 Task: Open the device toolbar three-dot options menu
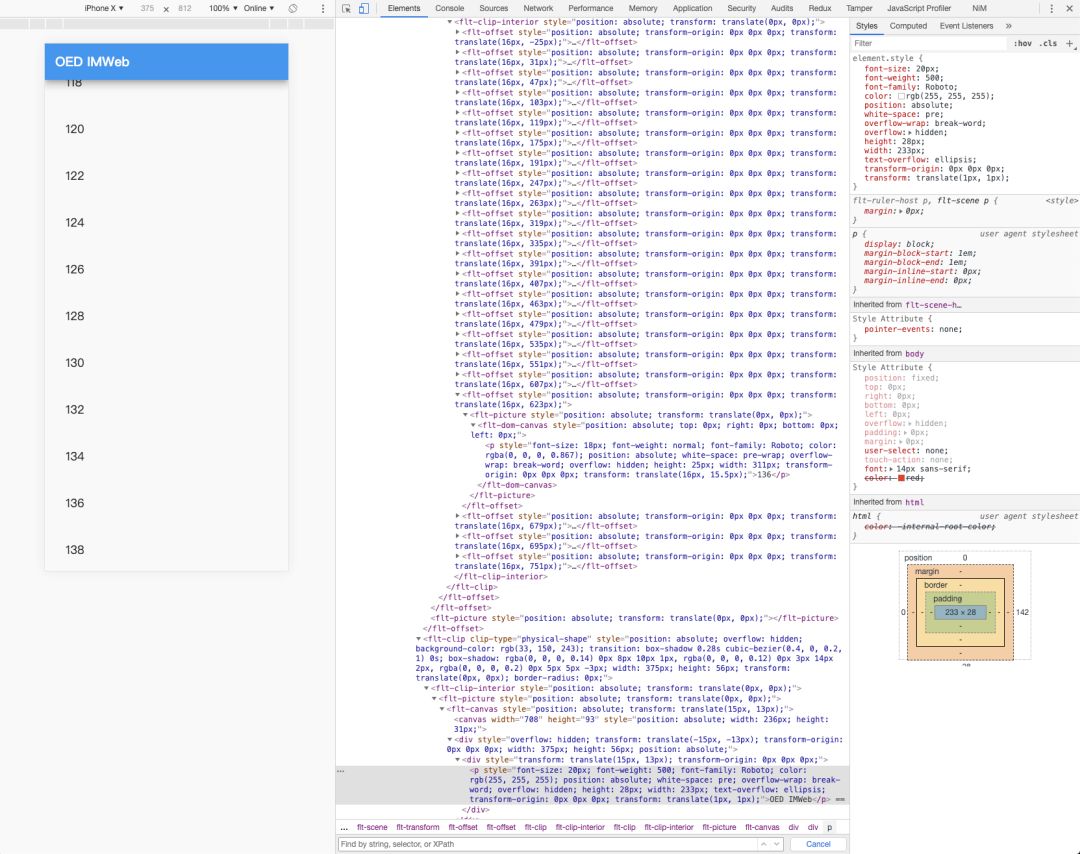(322, 8)
